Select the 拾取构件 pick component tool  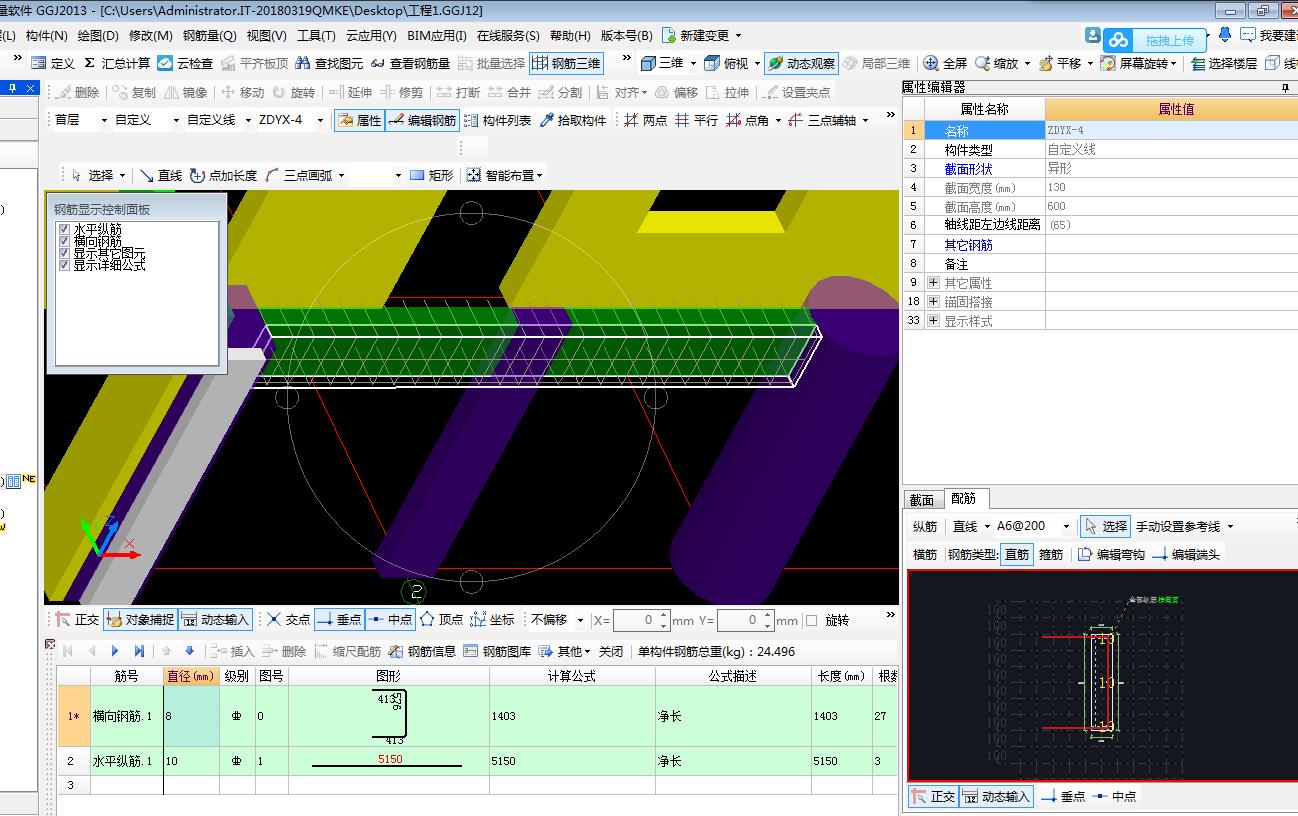(572, 120)
